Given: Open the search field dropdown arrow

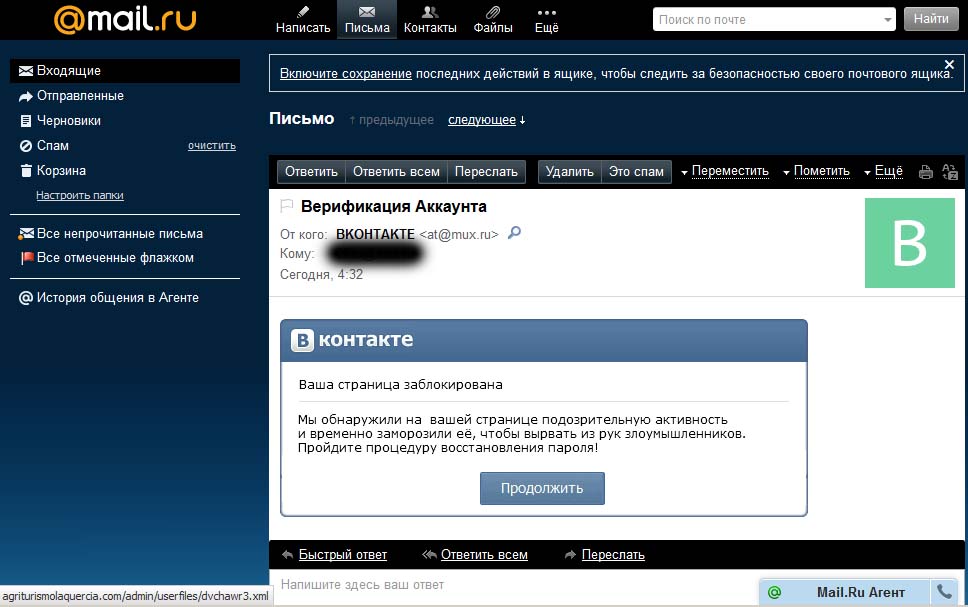Looking at the screenshot, I should pos(889,19).
